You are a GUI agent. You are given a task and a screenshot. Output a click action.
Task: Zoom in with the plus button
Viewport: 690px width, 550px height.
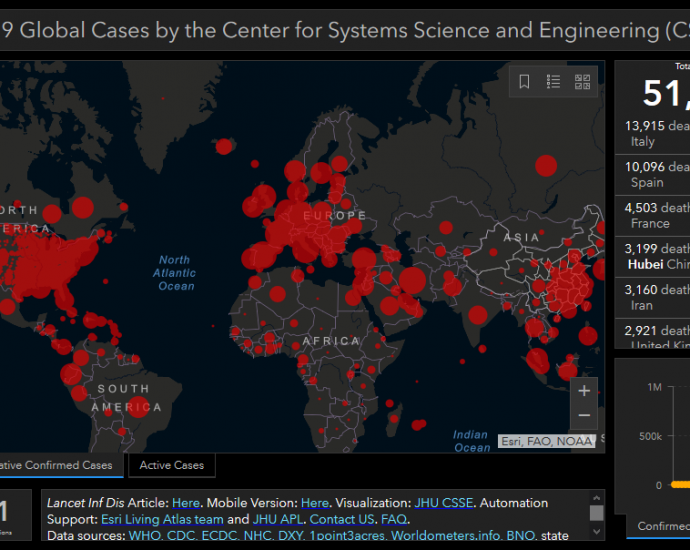(x=584, y=391)
